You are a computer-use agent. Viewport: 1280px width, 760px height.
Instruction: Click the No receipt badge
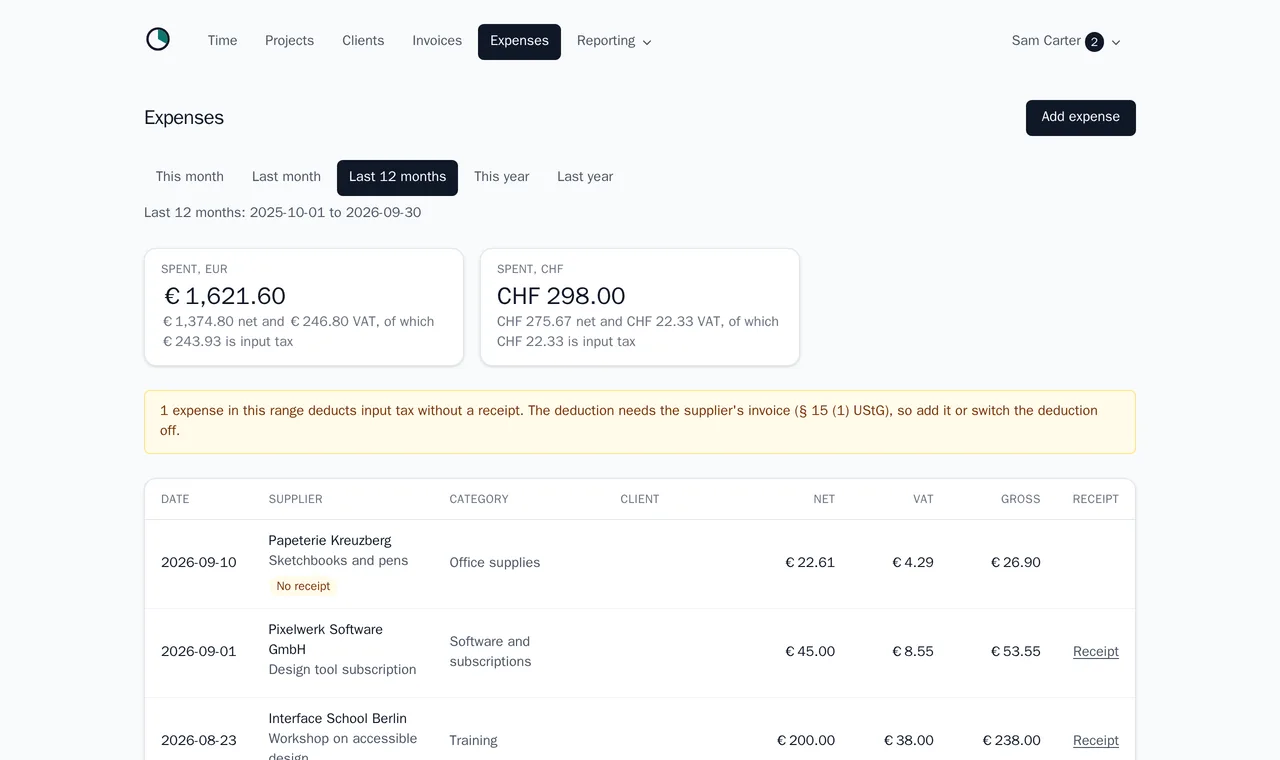point(303,587)
